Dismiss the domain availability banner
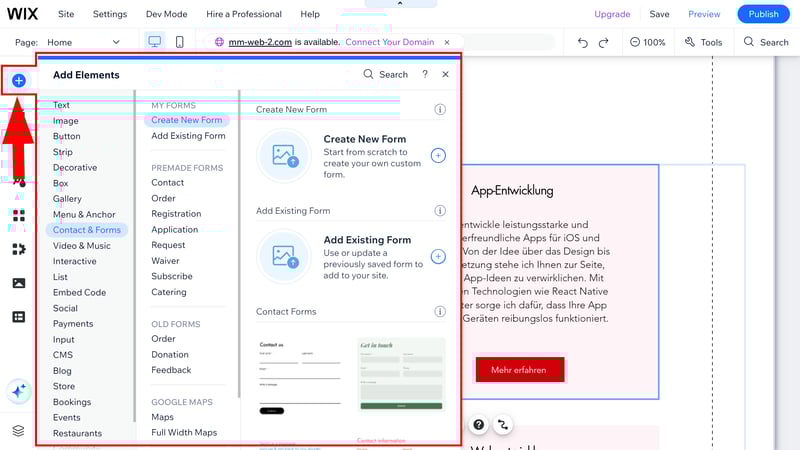Screen dimensions: 800x450 pos(447,42)
